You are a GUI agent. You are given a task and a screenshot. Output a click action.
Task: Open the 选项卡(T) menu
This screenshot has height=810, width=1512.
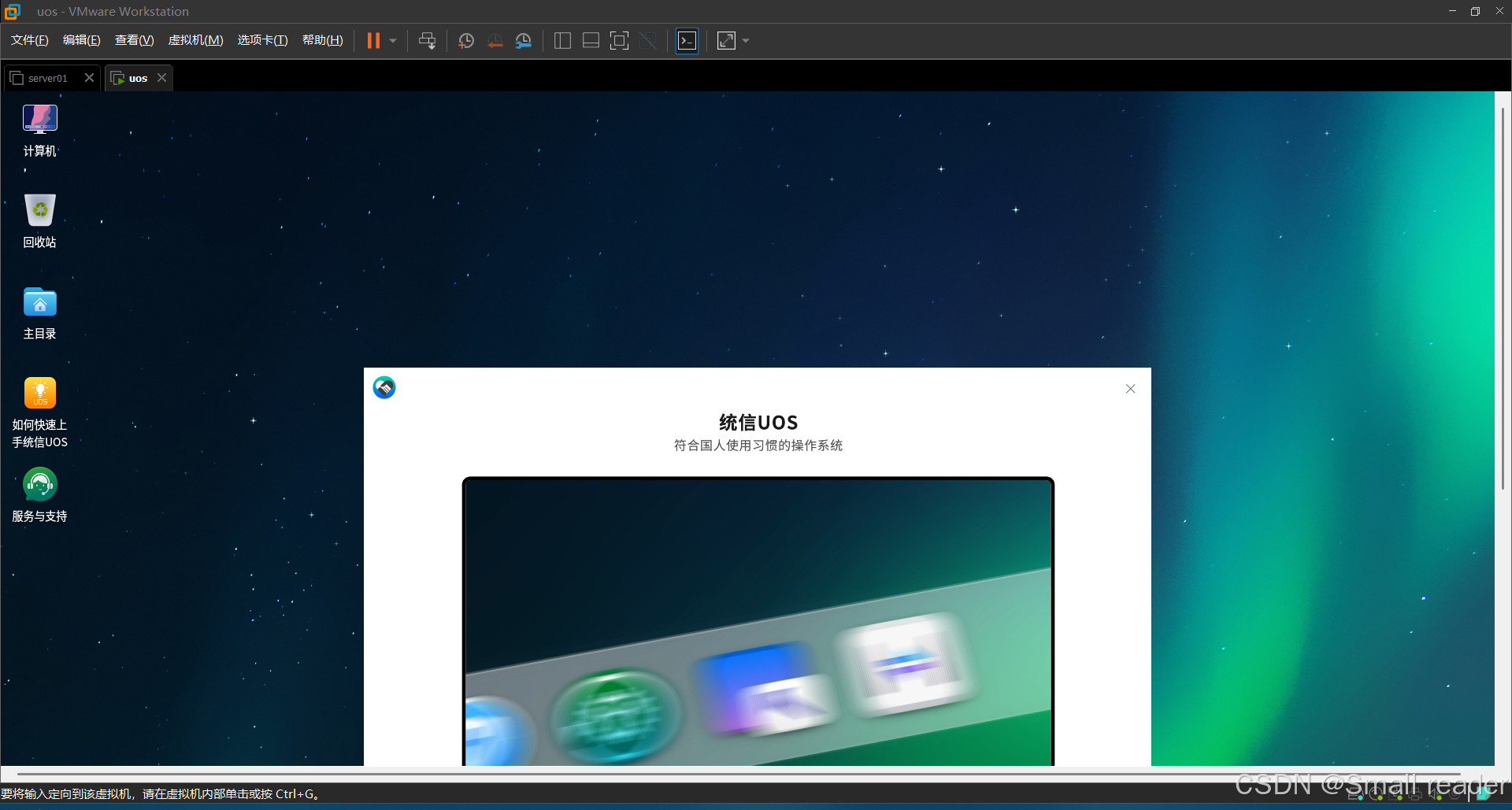point(263,40)
